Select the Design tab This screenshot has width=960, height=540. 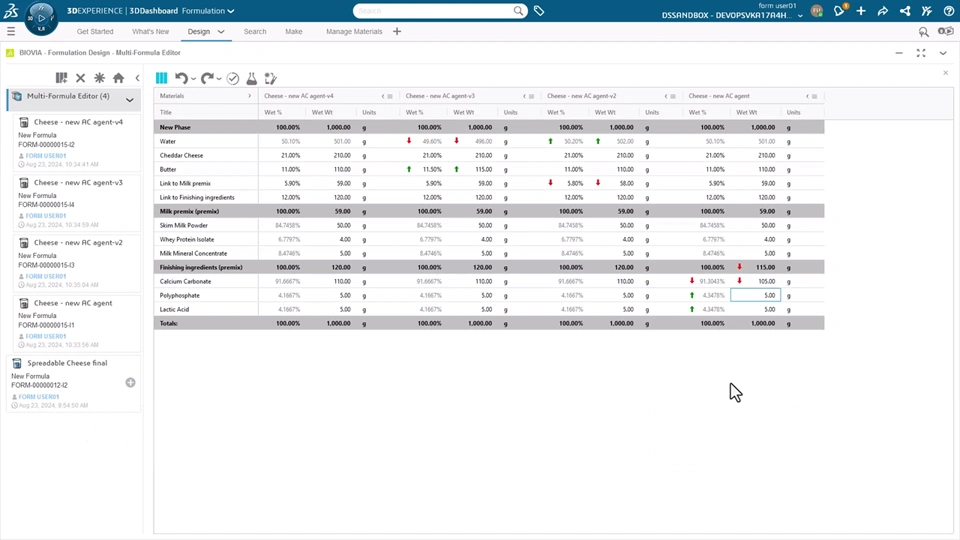pos(198,32)
